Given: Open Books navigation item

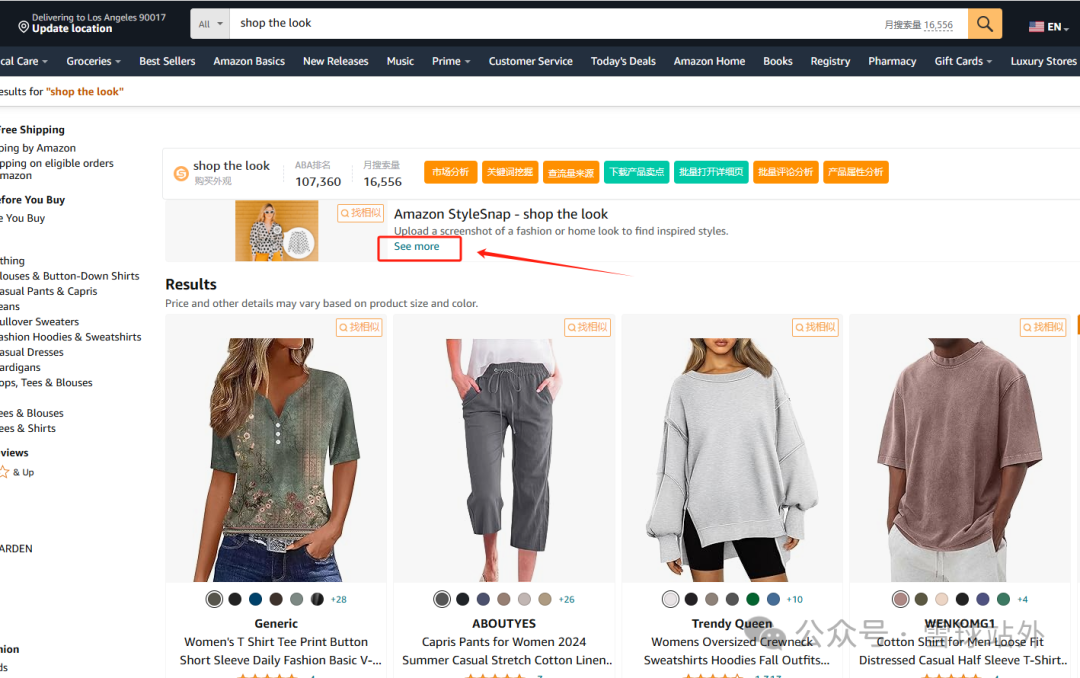Looking at the screenshot, I should click(778, 61).
